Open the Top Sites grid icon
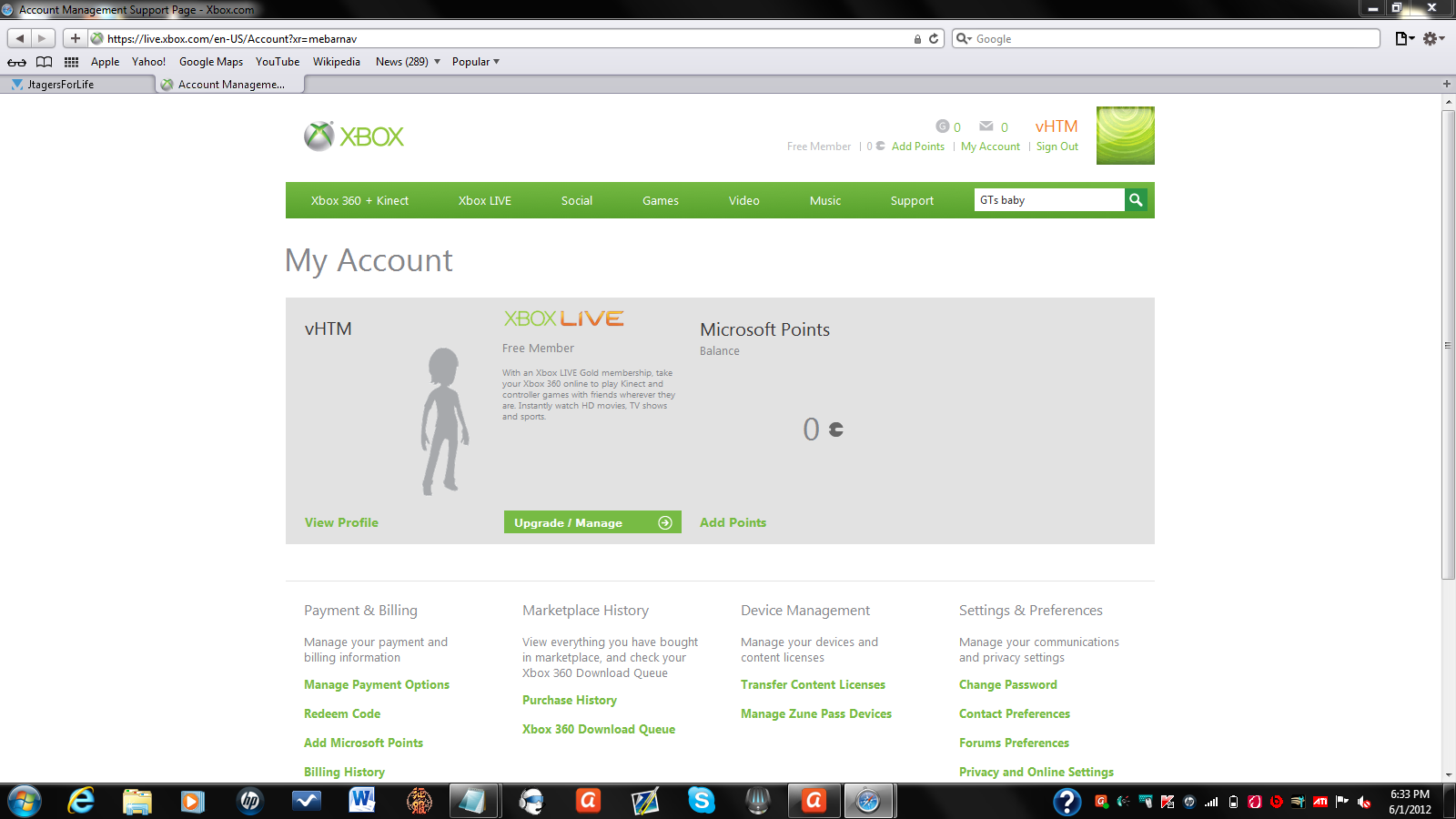1456x819 pixels. tap(71, 62)
